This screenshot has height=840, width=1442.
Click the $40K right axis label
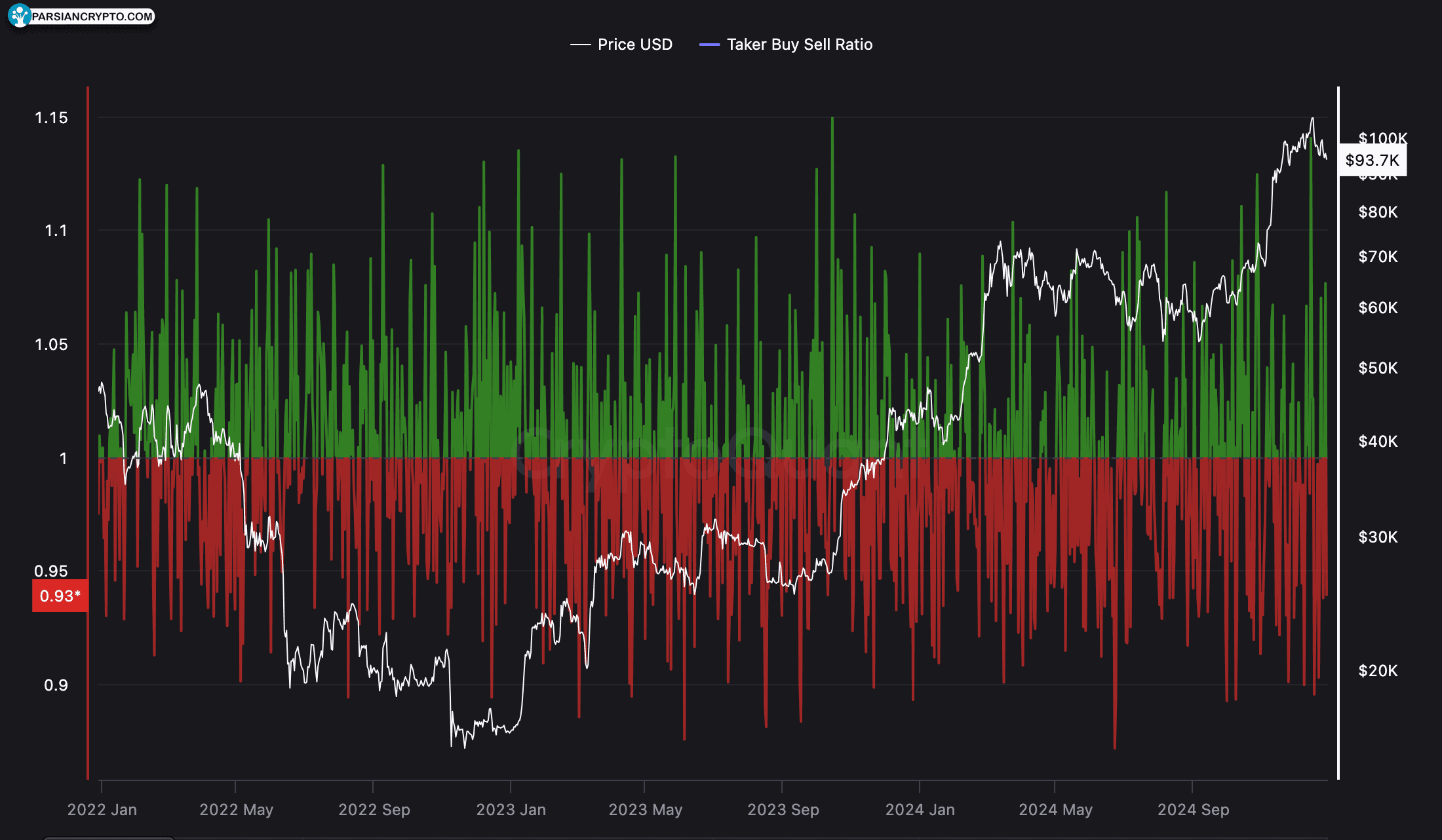pyautogui.click(x=1378, y=442)
